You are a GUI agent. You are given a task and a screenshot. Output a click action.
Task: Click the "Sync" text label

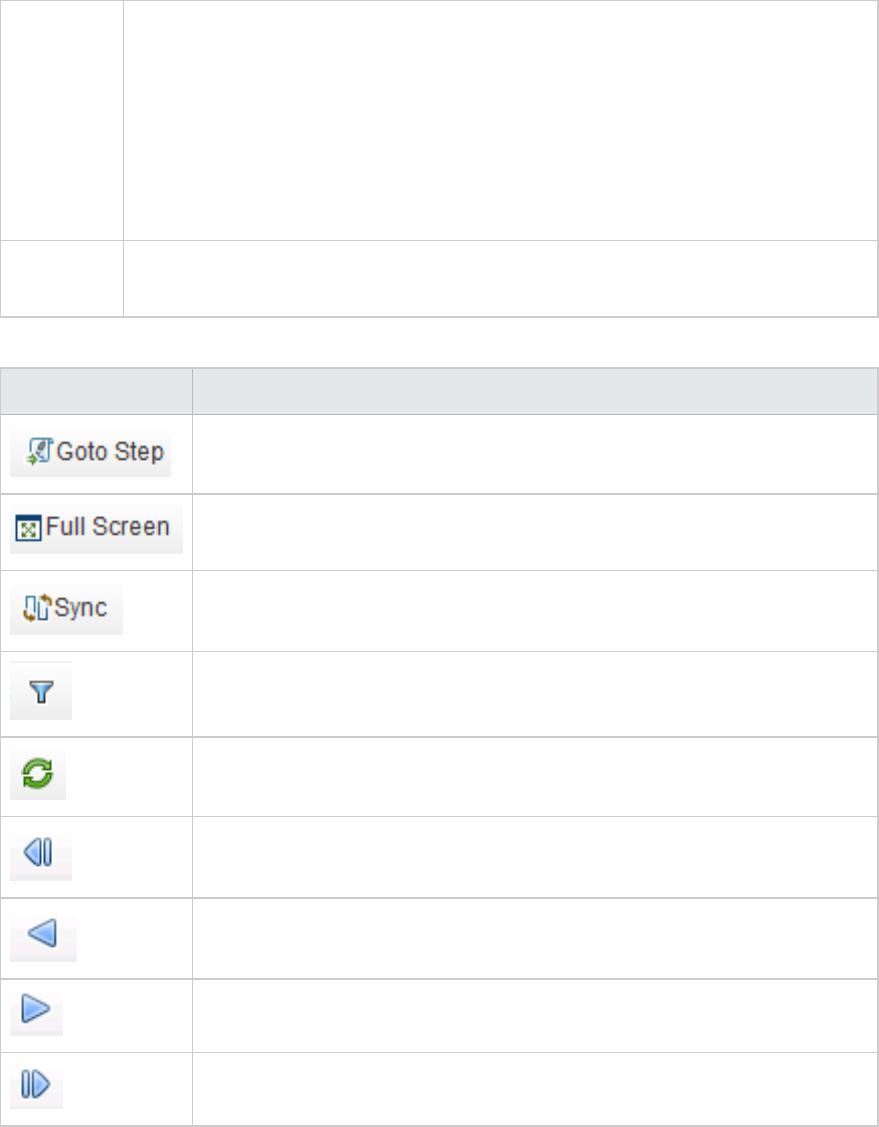80,608
